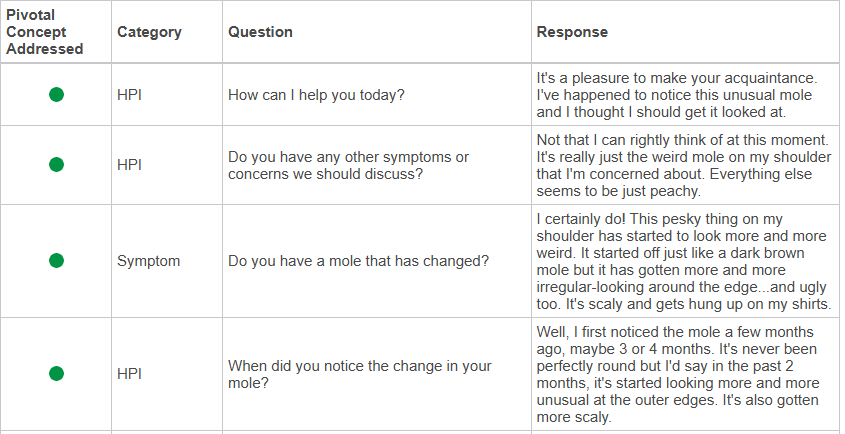This screenshot has height=434, width=845.
Task: Click the response beginning 'Well, I first noticed'
Action: coord(678,374)
